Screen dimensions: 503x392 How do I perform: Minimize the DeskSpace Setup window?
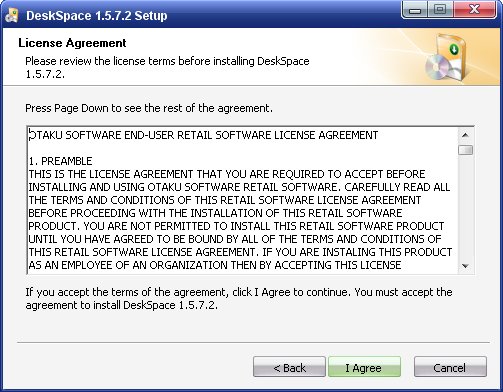click(x=415, y=10)
